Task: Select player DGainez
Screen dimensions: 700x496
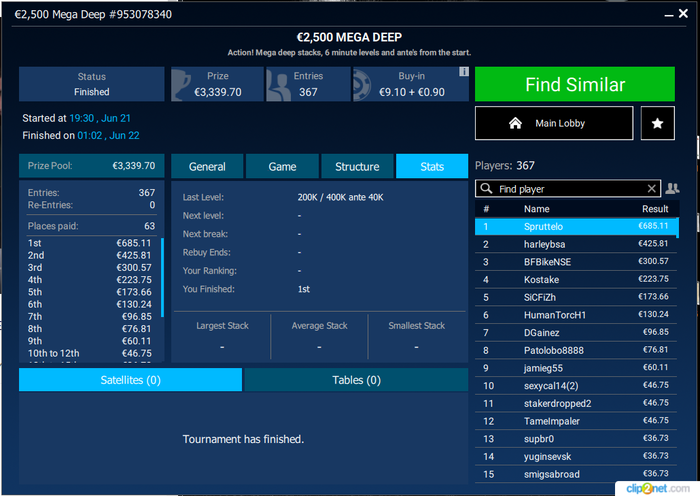Action: coord(576,333)
